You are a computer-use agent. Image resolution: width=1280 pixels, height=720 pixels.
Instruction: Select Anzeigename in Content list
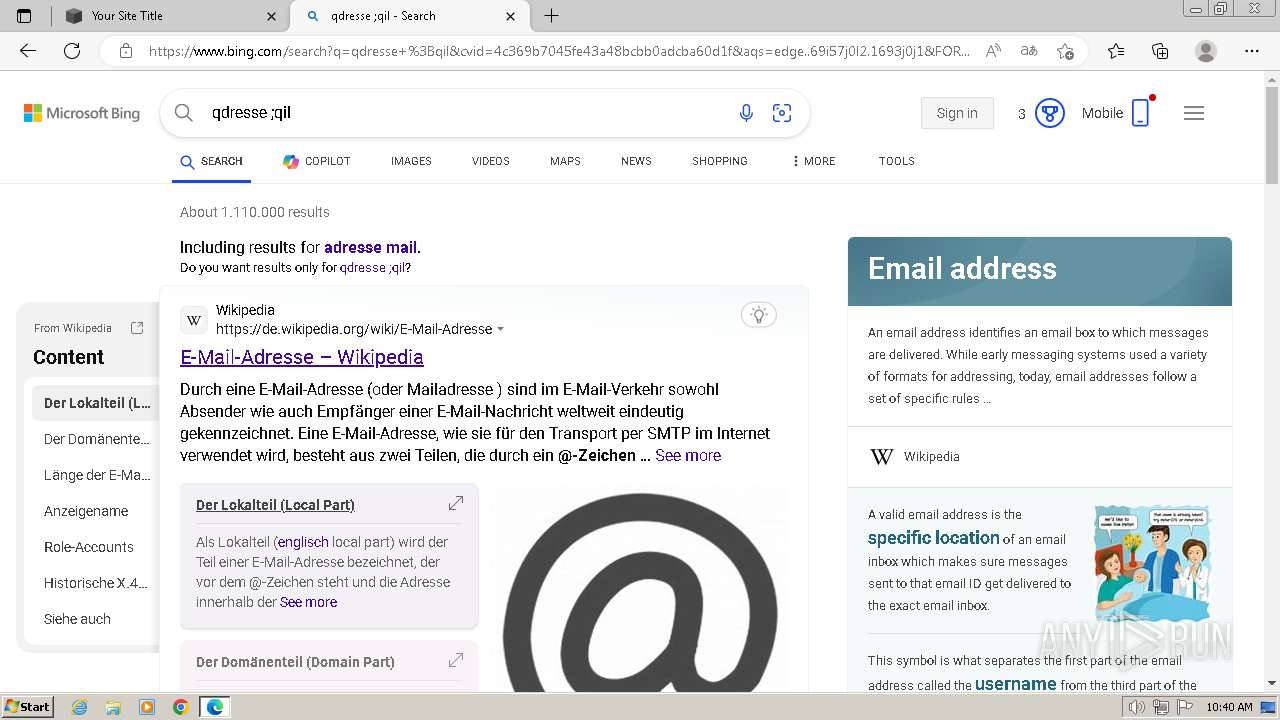coord(86,511)
